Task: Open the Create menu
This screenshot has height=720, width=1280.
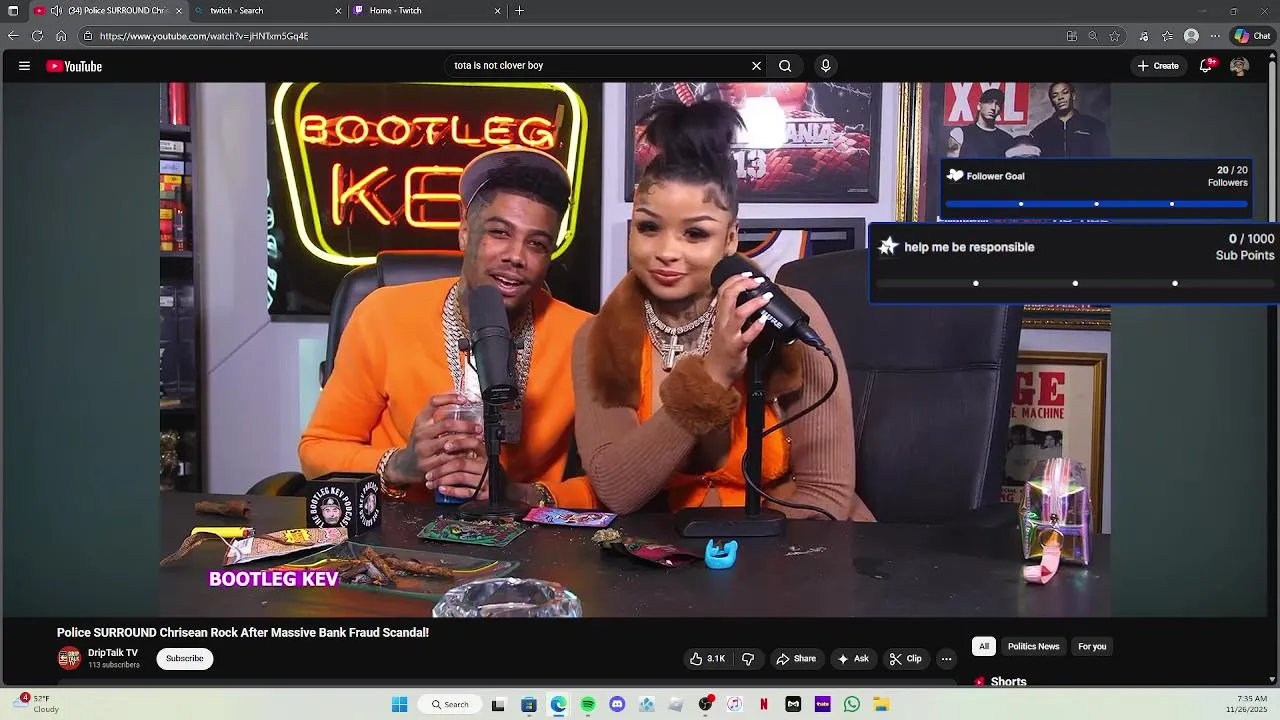Action: tap(1158, 66)
